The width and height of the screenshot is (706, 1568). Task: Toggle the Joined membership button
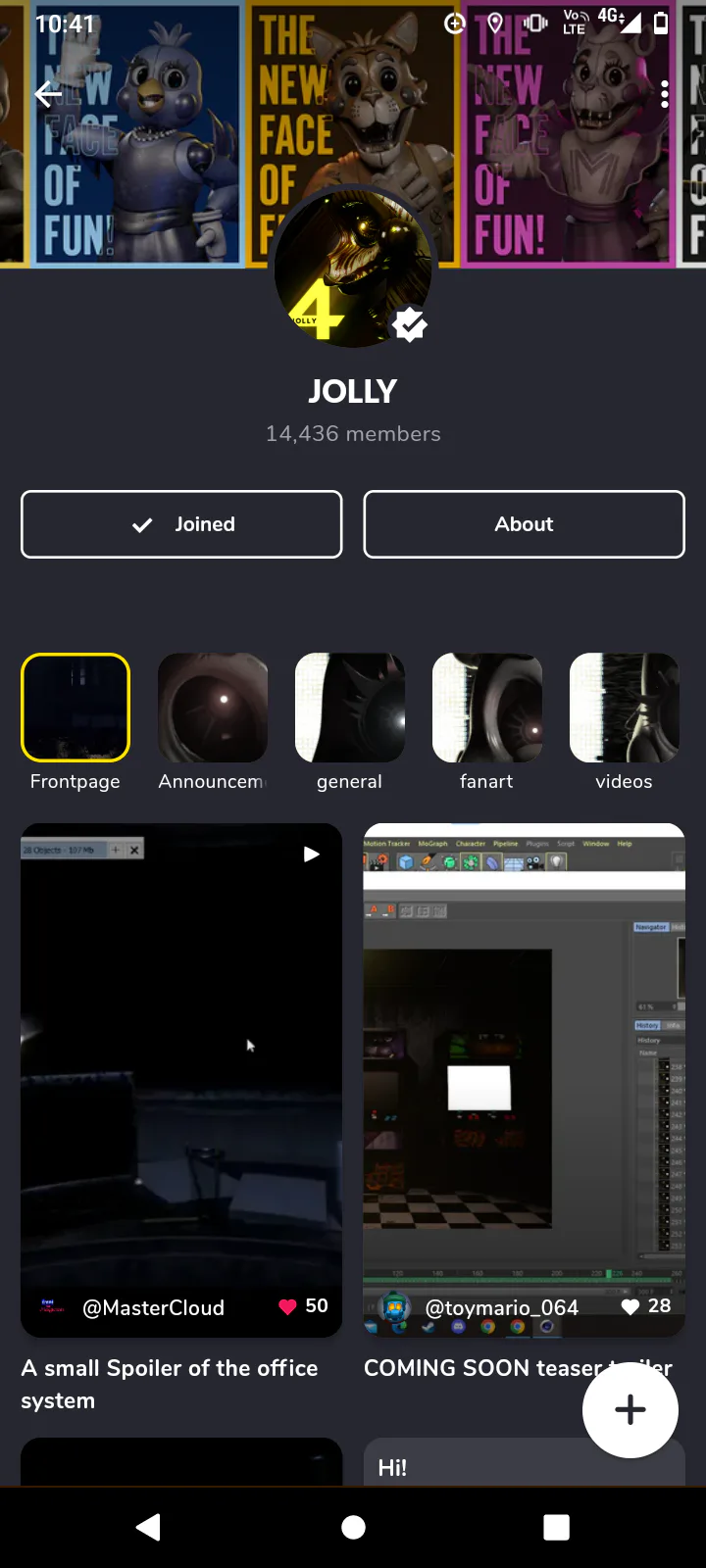(x=181, y=524)
